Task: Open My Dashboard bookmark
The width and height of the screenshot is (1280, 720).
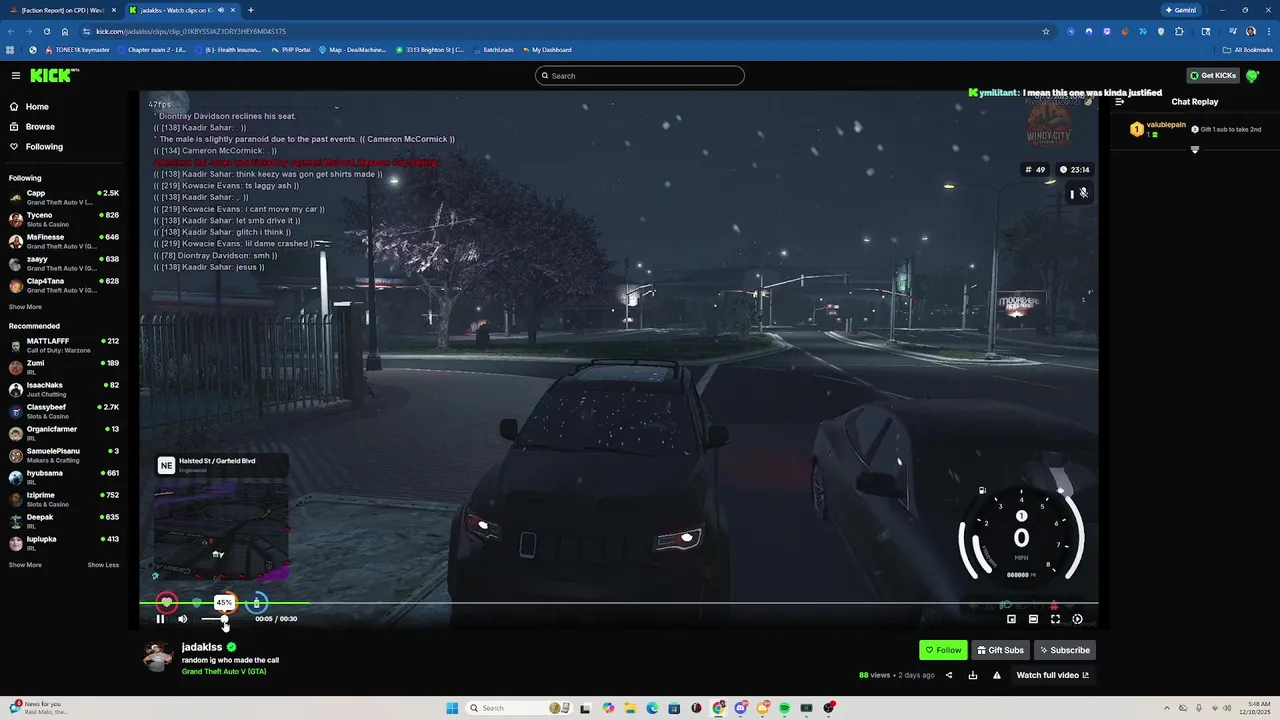Action: click(x=546, y=49)
